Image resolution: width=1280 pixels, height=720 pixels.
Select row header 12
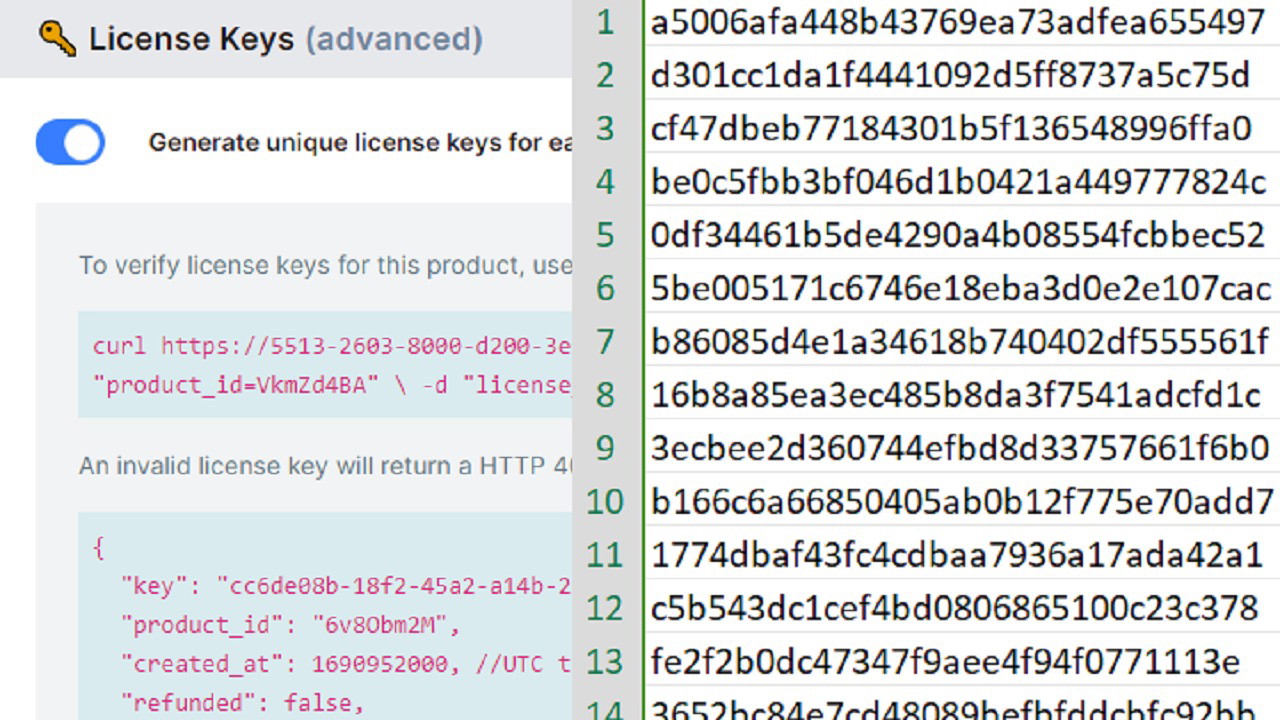605,608
